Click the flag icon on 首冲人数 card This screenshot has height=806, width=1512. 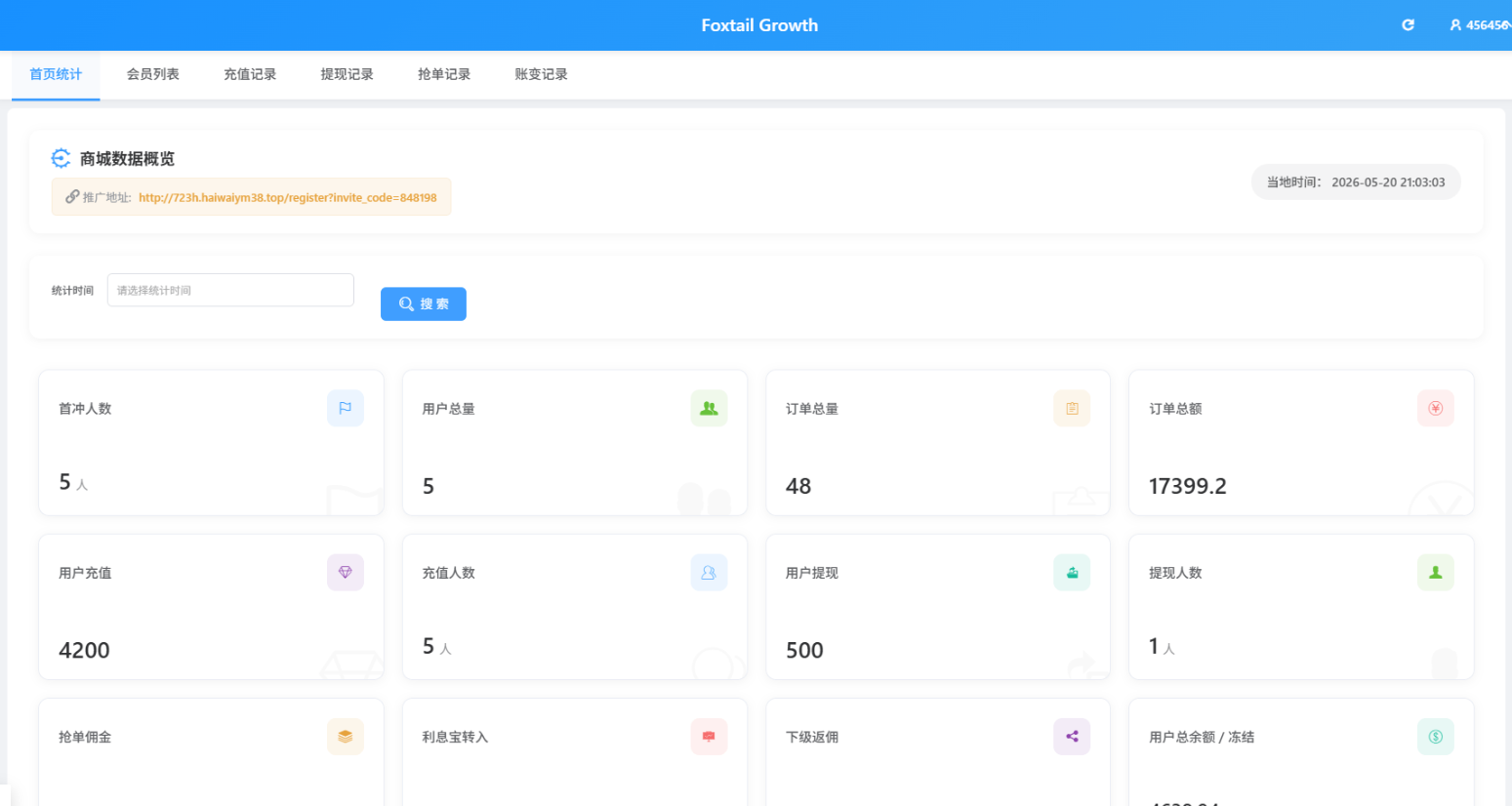pyautogui.click(x=346, y=409)
